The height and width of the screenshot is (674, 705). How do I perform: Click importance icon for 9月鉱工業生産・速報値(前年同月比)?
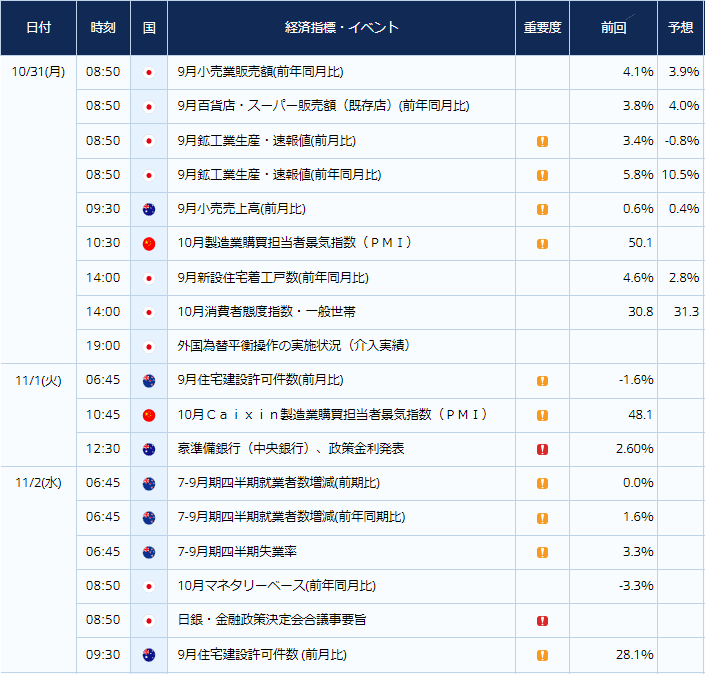[542, 175]
